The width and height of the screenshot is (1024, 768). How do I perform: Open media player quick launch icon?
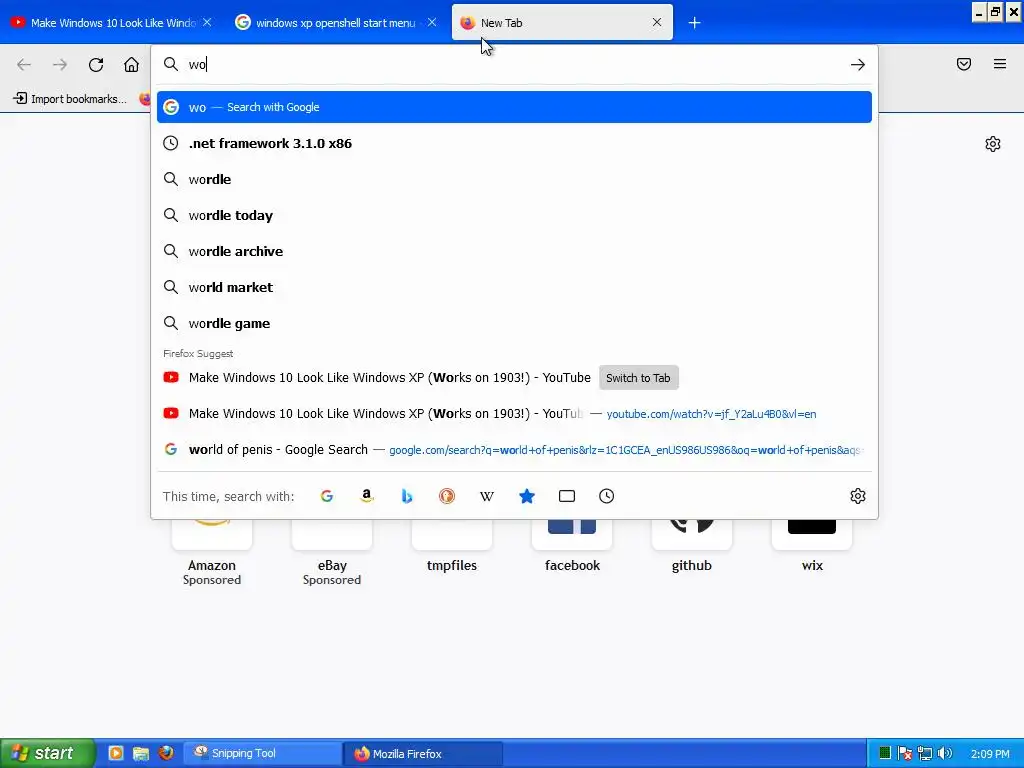point(116,753)
